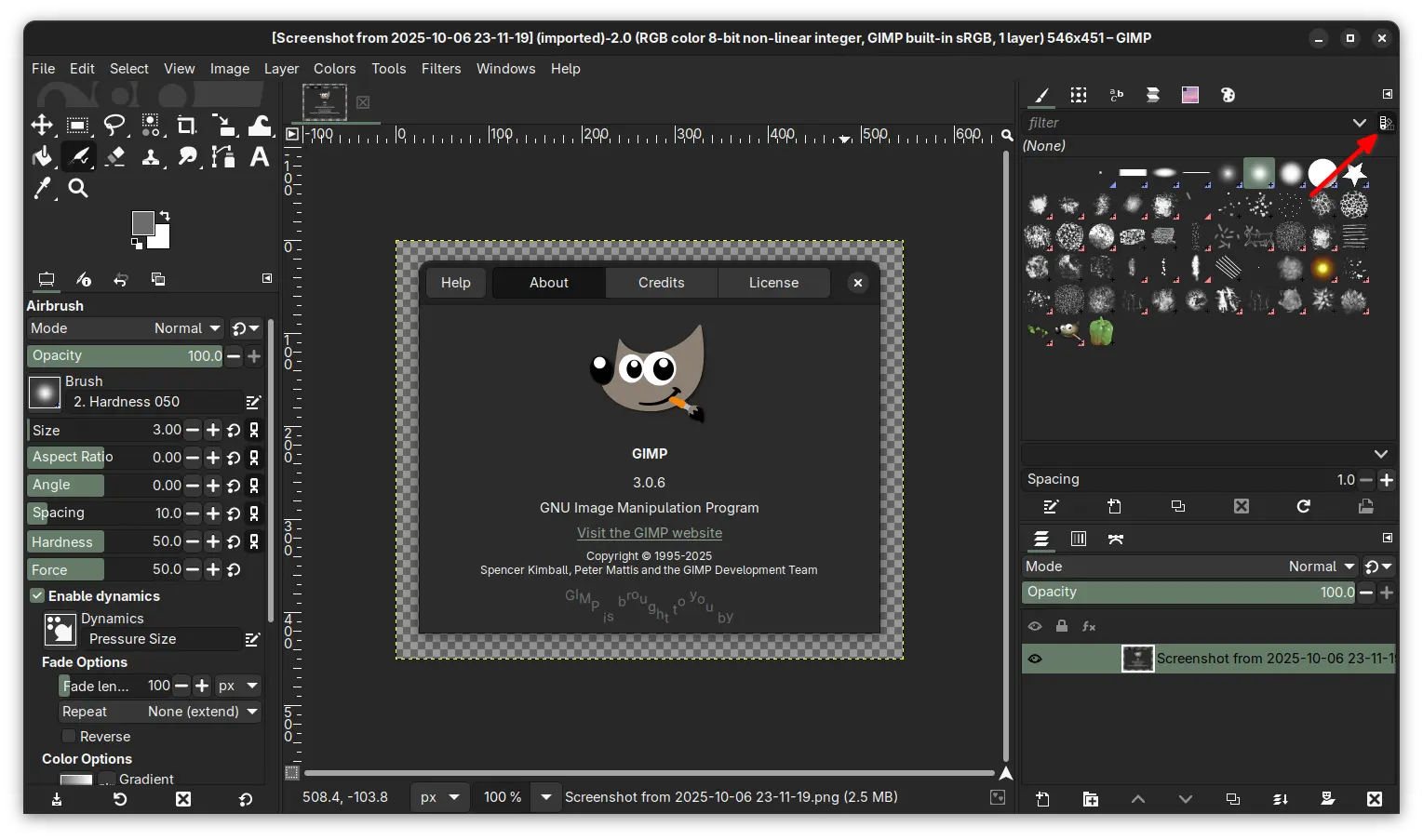1423x840 pixels.
Task: Check the Reverse fade option
Action: [69, 737]
